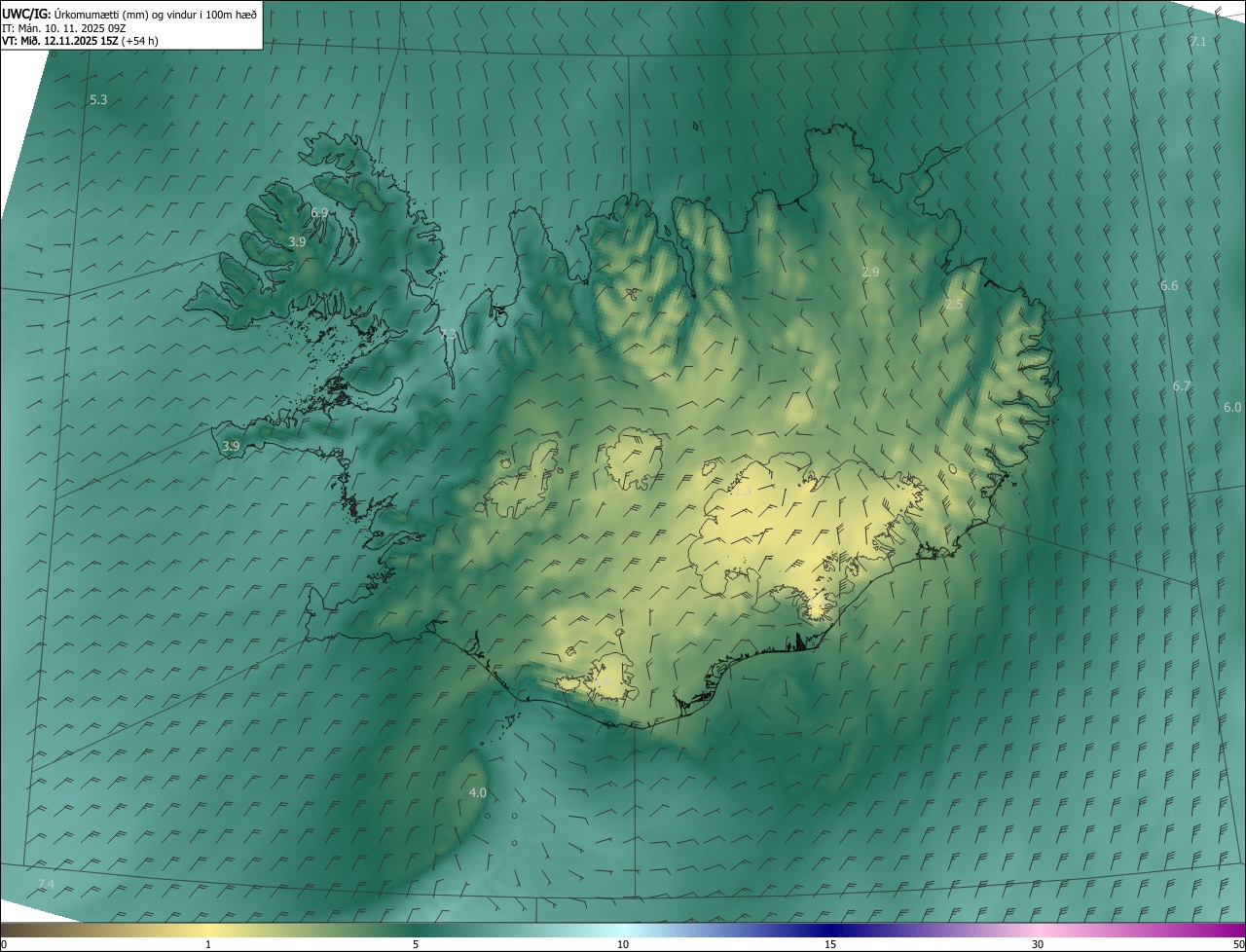Screen dimensions: 1246x952
Task: Click the 4.0 value south of Iceland
Action: coord(477,793)
